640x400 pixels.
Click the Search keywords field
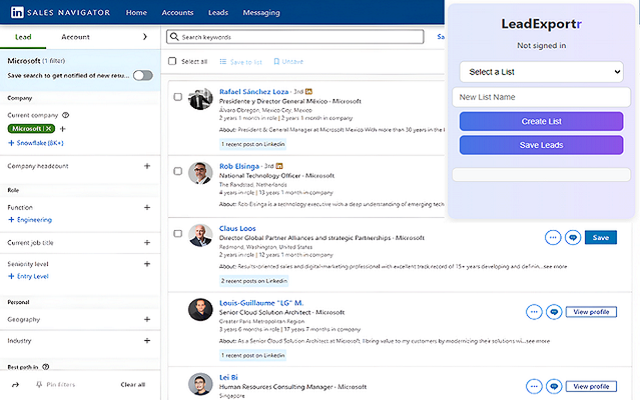[x=295, y=37]
